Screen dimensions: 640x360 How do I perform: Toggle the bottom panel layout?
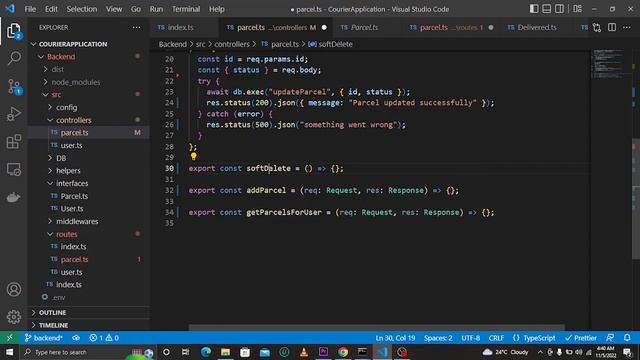pyautogui.click(x=547, y=9)
